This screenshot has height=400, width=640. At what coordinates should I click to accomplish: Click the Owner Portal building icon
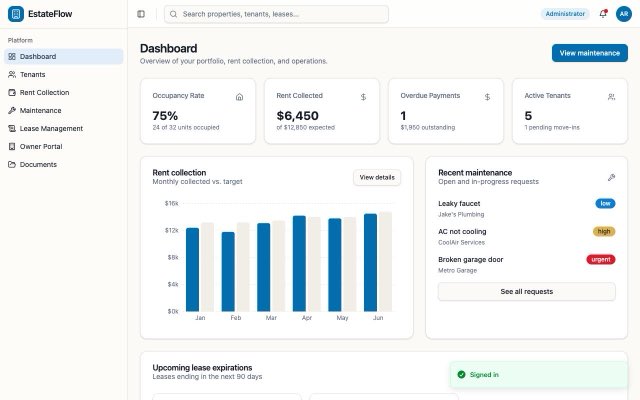point(12,146)
